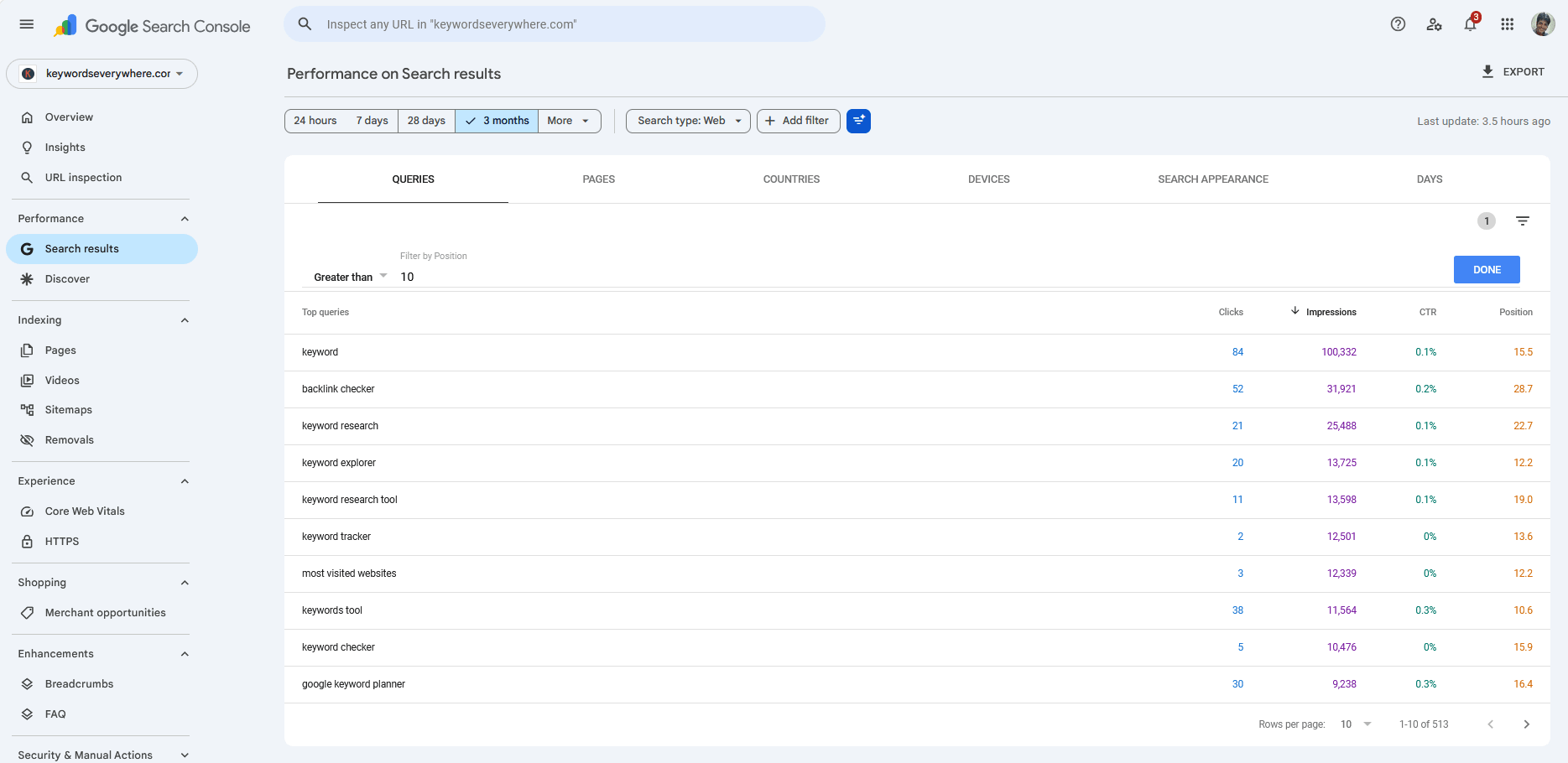Screen dimensions: 1568x763
Task: Go to the next results page arrow
Action: [x=1527, y=724]
